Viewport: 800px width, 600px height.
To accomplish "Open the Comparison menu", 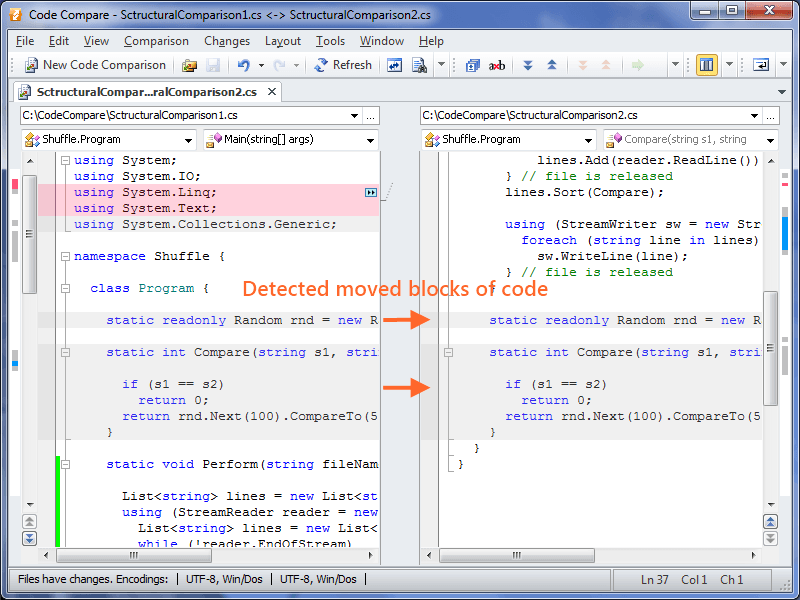I will point(156,41).
